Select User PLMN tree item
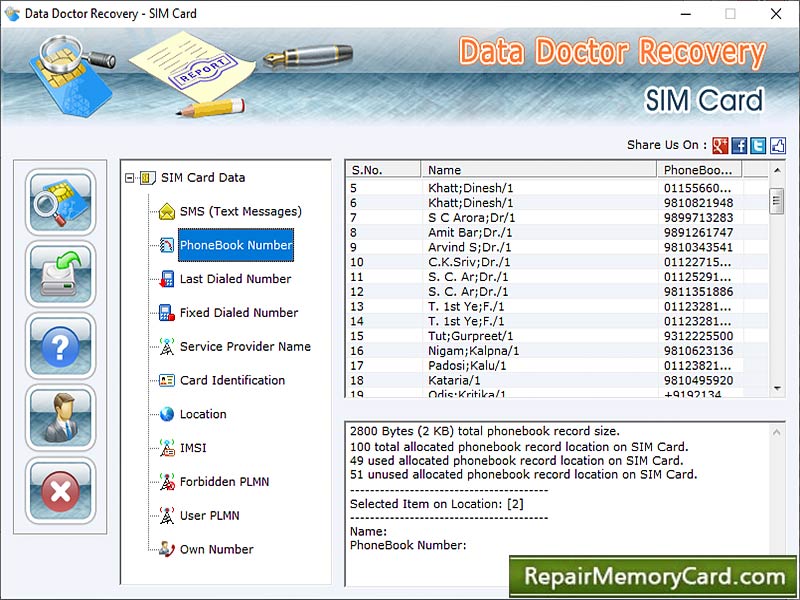 209,515
